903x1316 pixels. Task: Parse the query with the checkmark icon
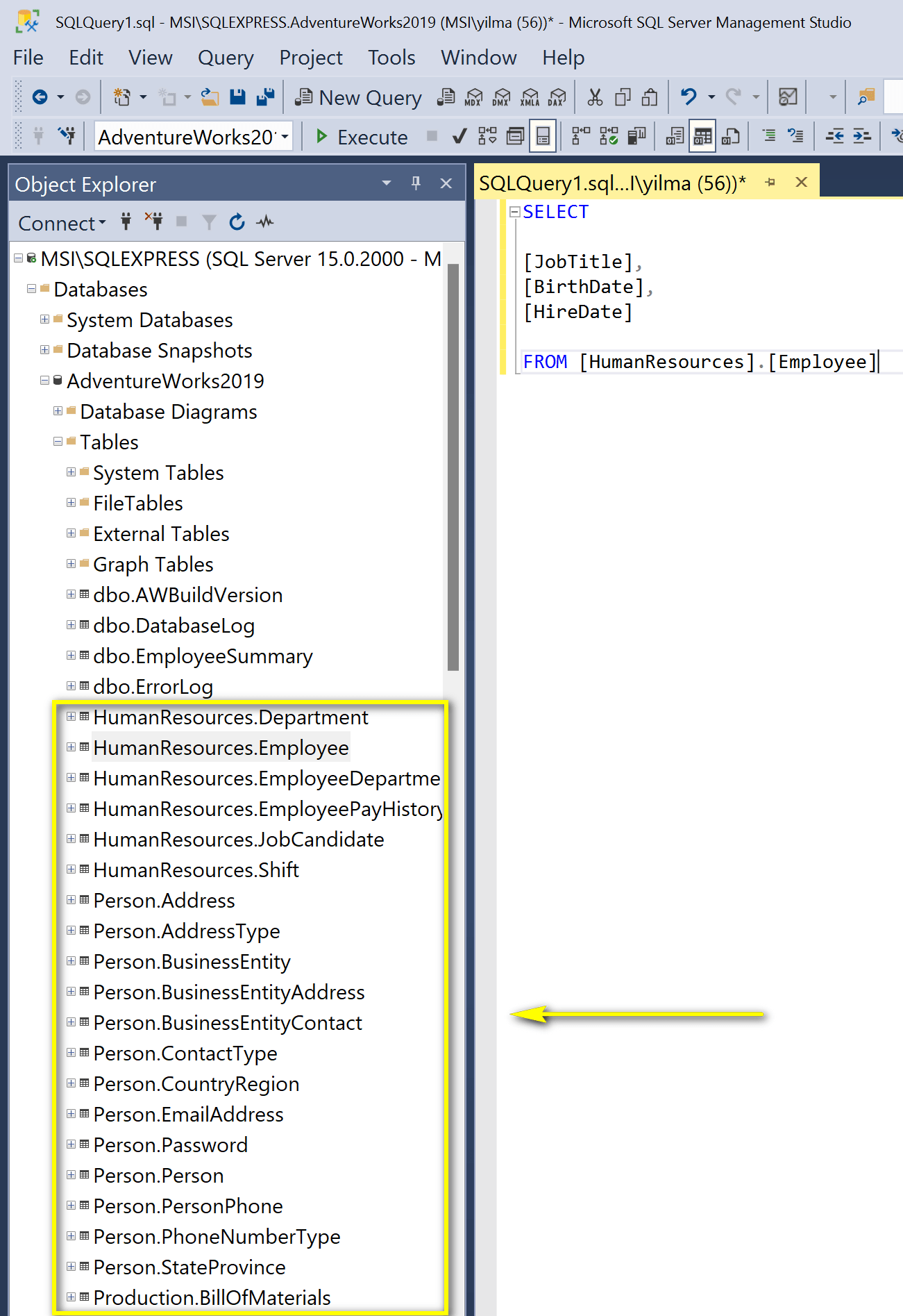(459, 136)
